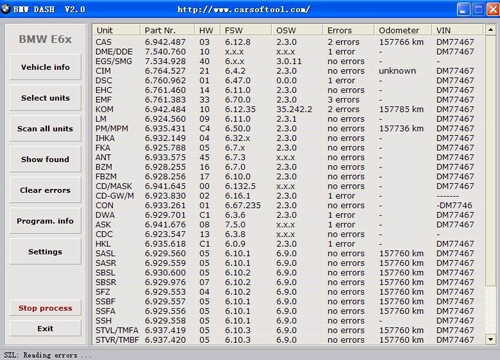Click the scrollbar down arrow
500x360 pixels.
pyautogui.click(x=490, y=340)
